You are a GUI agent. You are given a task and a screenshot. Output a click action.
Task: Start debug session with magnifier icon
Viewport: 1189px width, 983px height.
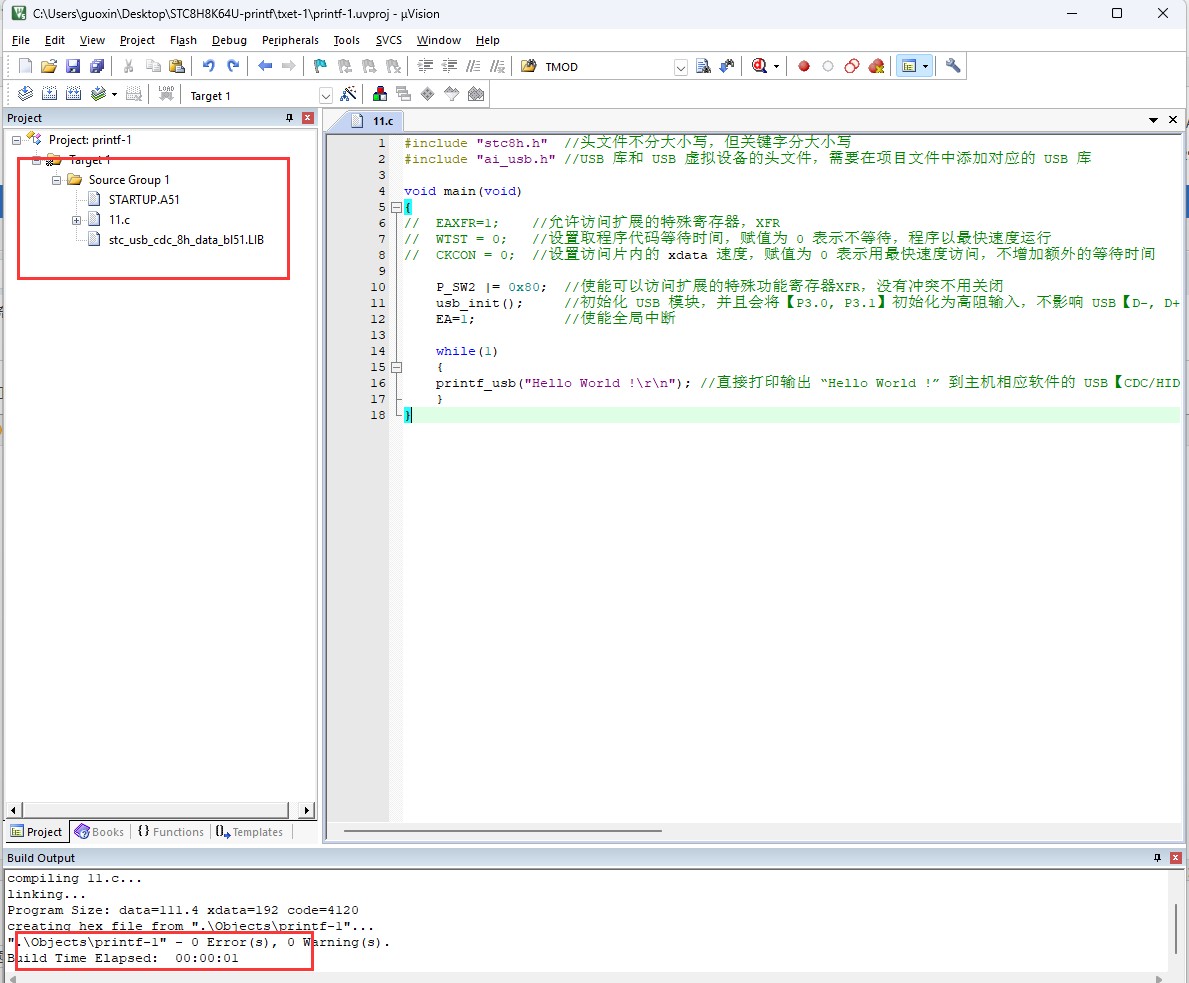[759, 66]
